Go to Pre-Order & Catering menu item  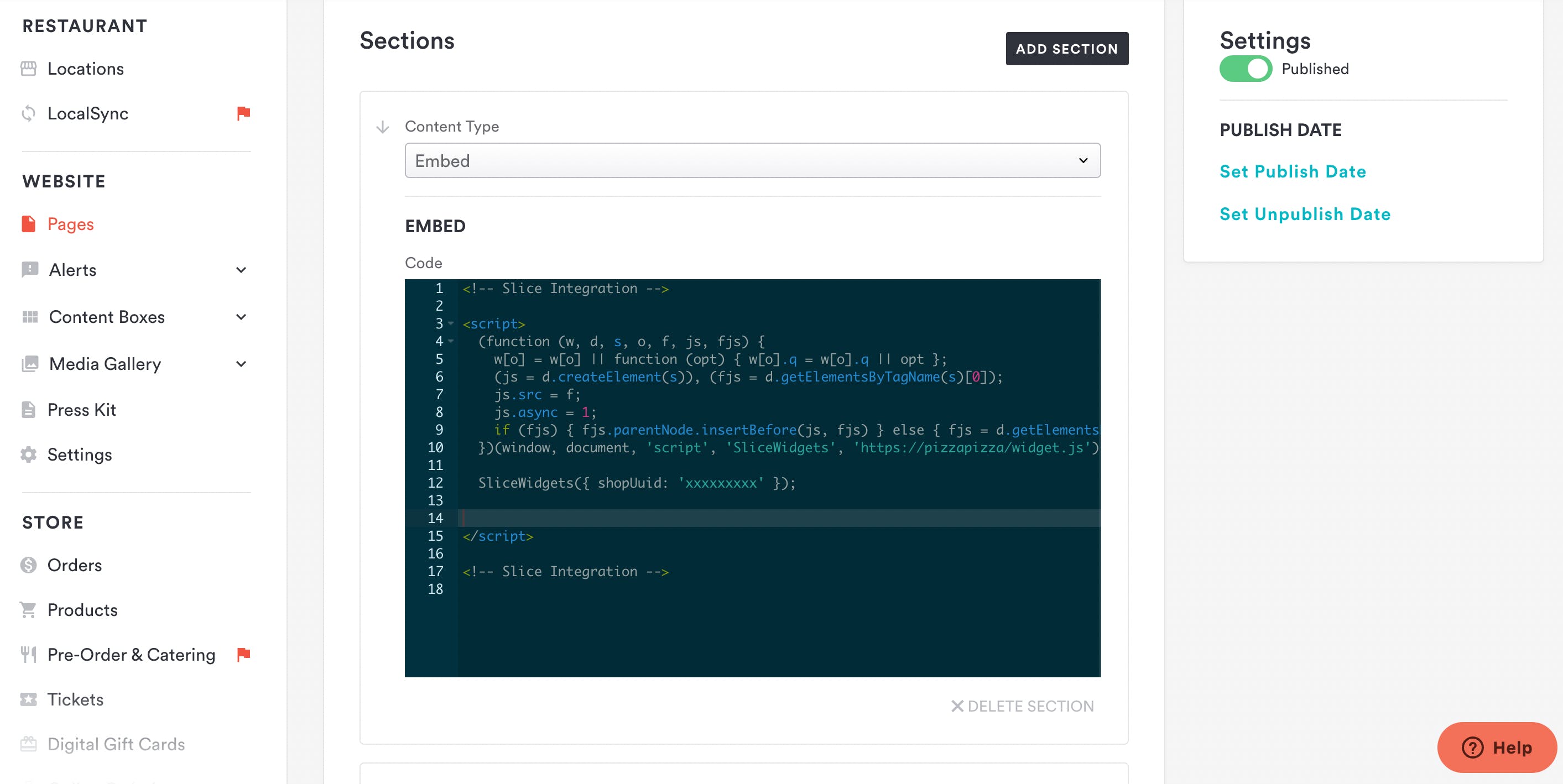(x=131, y=655)
